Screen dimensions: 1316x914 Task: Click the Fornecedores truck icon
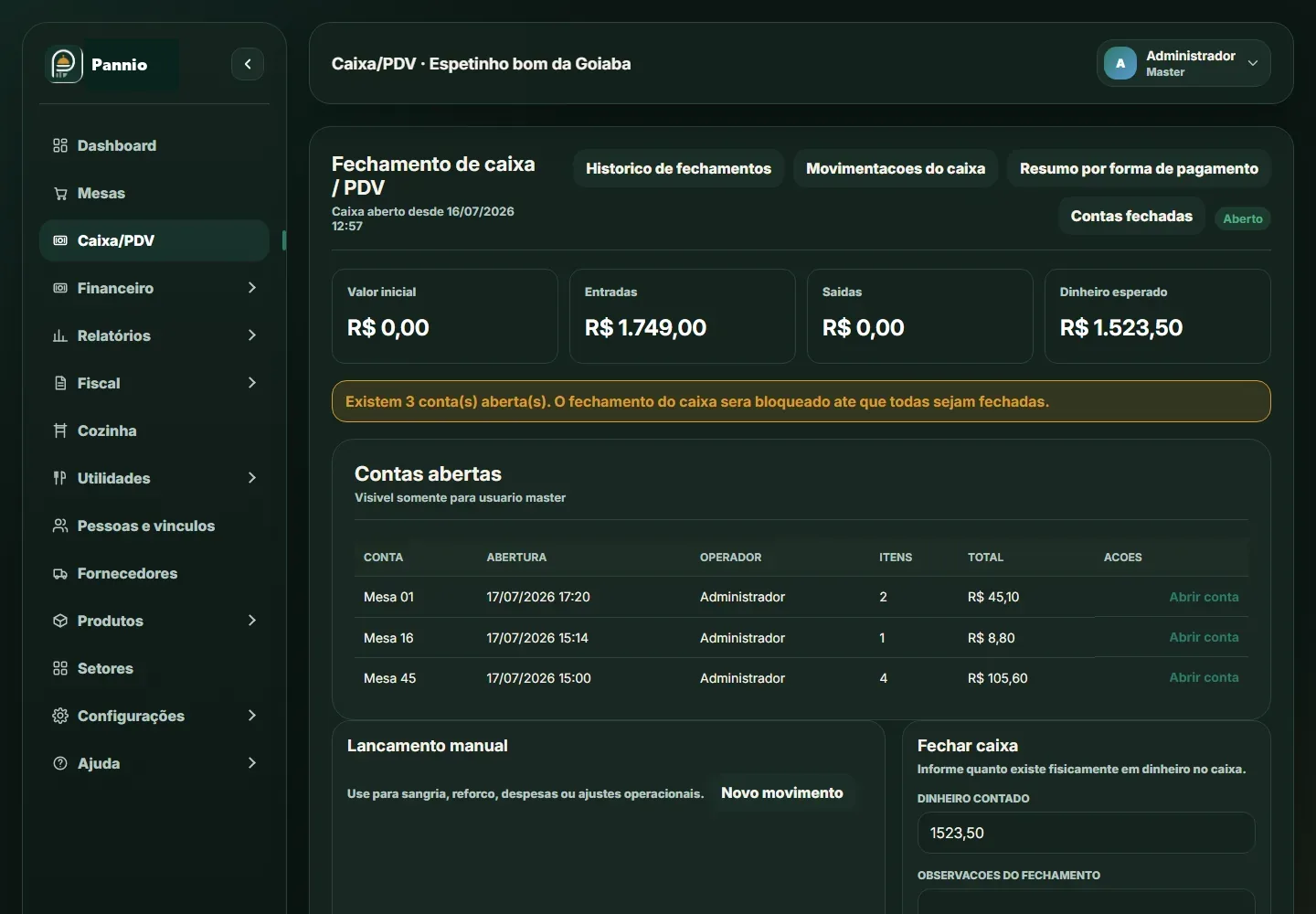[60, 573]
